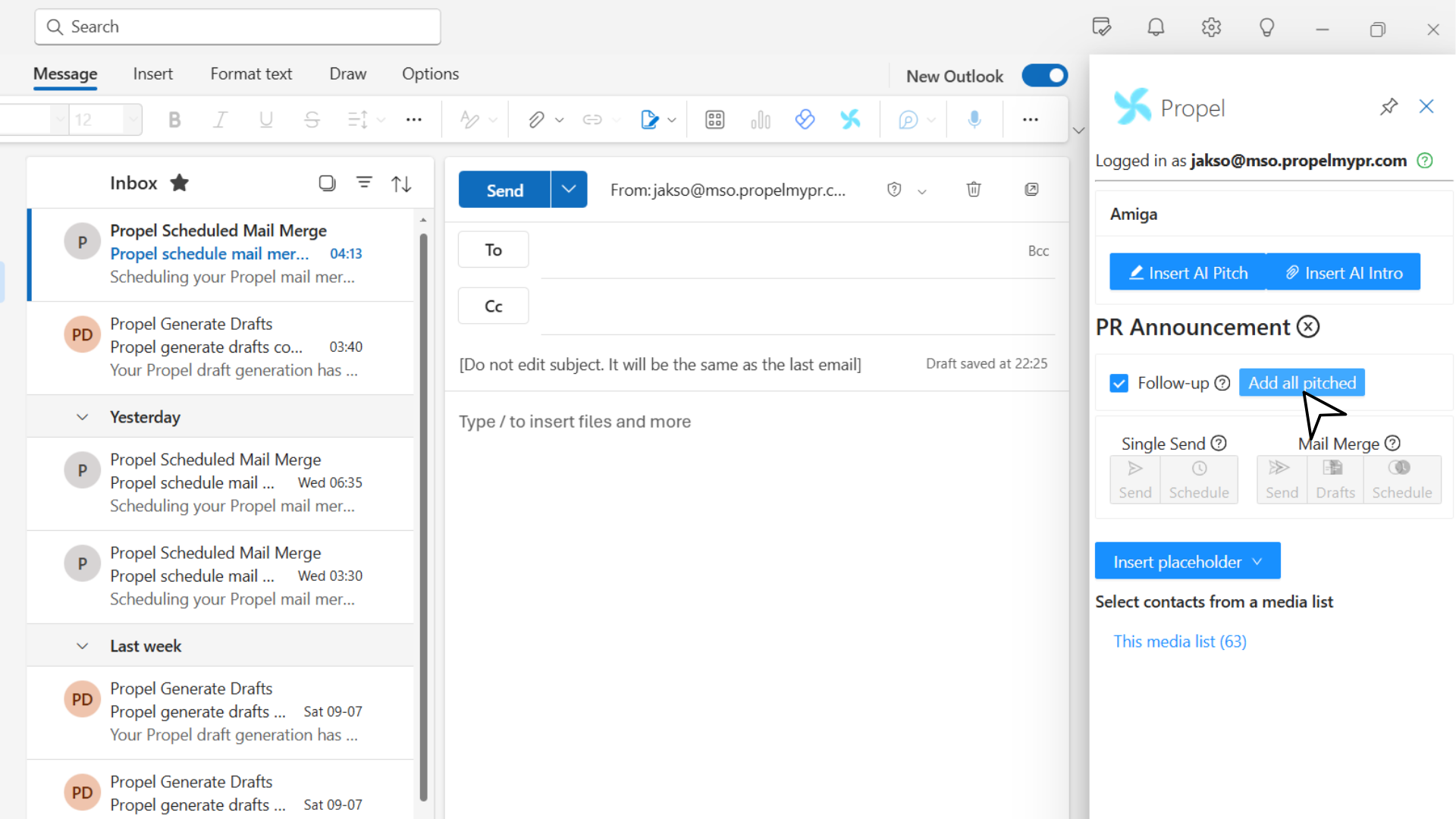Image resolution: width=1456 pixels, height=819 pixels.
Task: Open Propel Generate Drafts email from 03:40
Action: point(221,347)
